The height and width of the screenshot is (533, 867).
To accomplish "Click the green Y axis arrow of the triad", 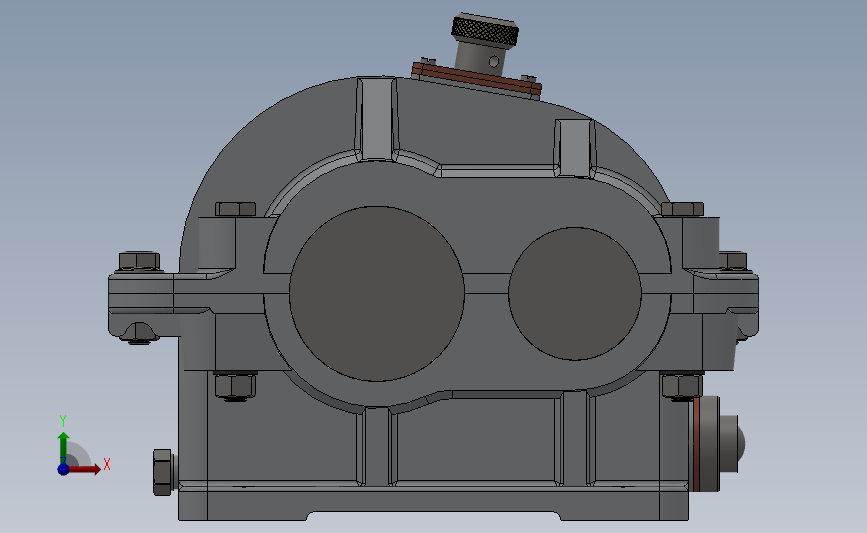I will pyautogui.click(x=63, y=447).
